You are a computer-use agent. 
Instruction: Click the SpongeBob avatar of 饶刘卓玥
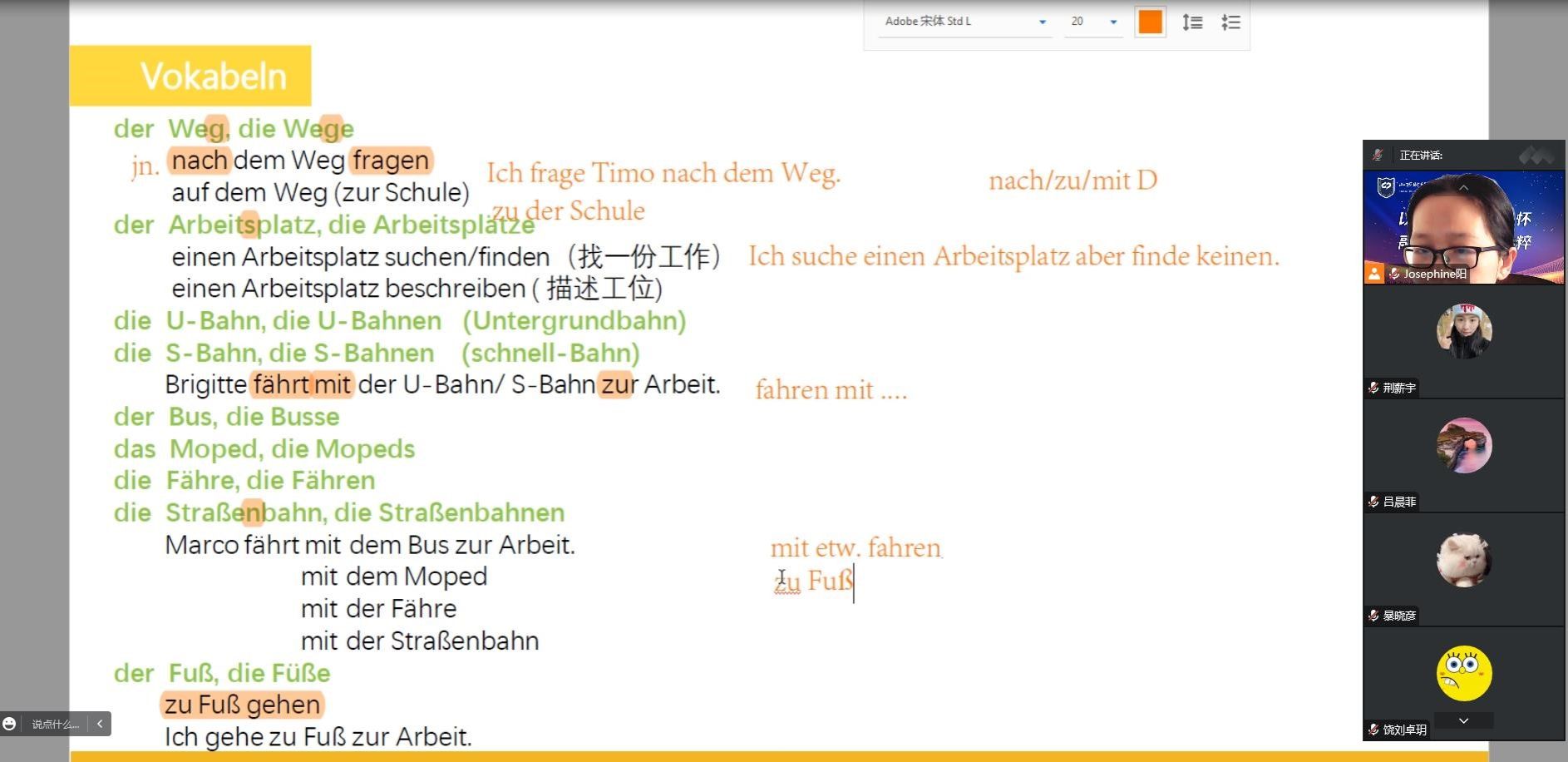click(x=1463, y=673)
